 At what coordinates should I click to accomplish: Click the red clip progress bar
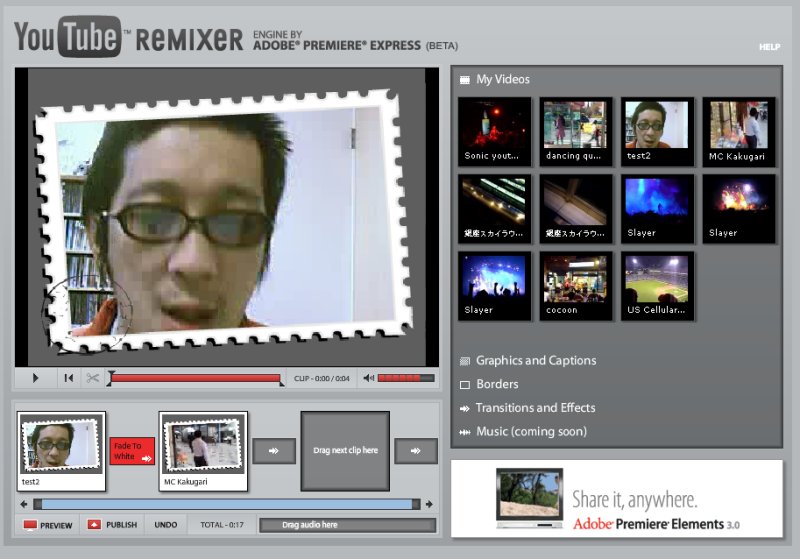[196, 379]
